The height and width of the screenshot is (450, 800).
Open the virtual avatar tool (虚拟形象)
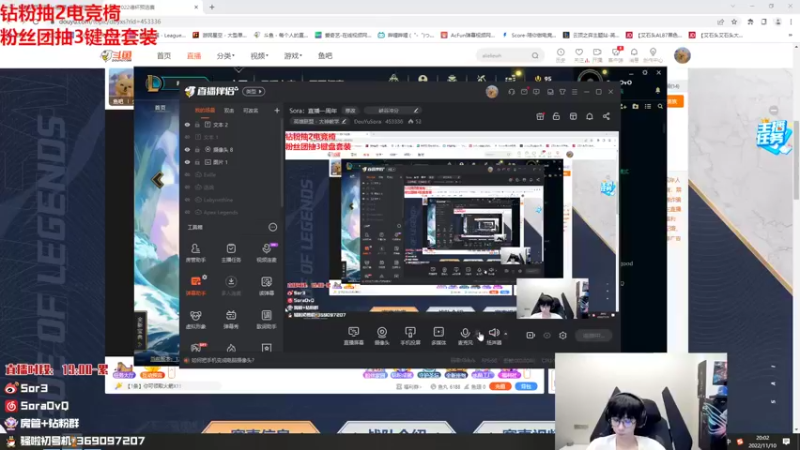pyautogui.click(x=195, y=319)
